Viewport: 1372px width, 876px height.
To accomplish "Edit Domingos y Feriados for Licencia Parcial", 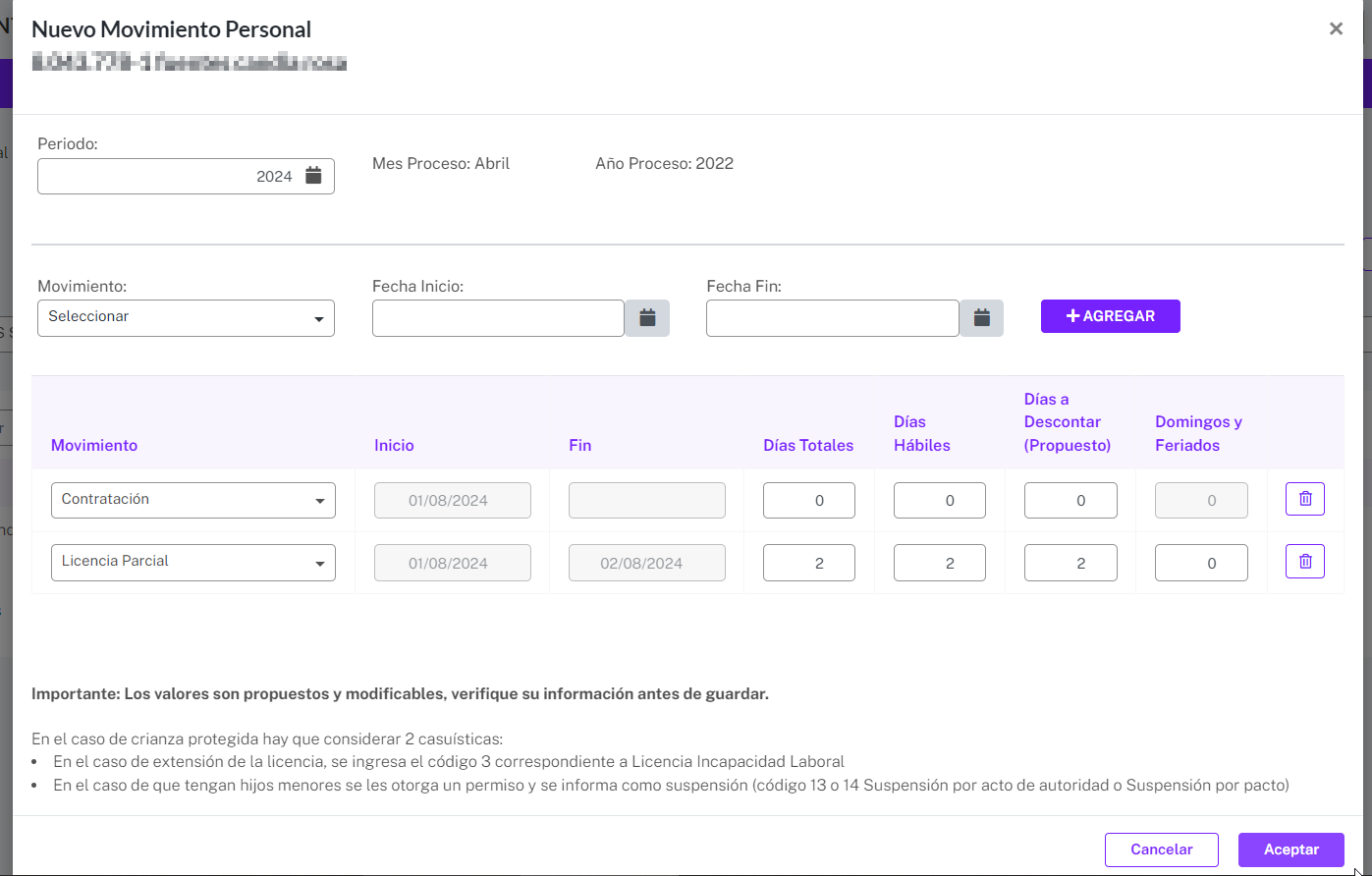I will 1201,563.
